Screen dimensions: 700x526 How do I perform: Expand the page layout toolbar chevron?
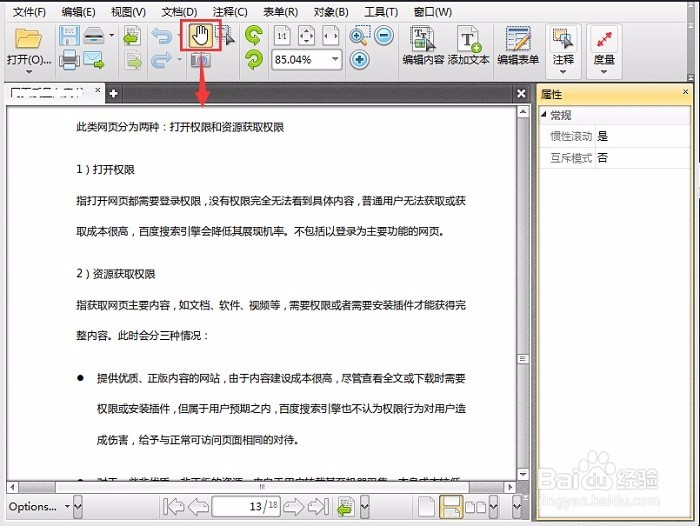click(493, 507)
